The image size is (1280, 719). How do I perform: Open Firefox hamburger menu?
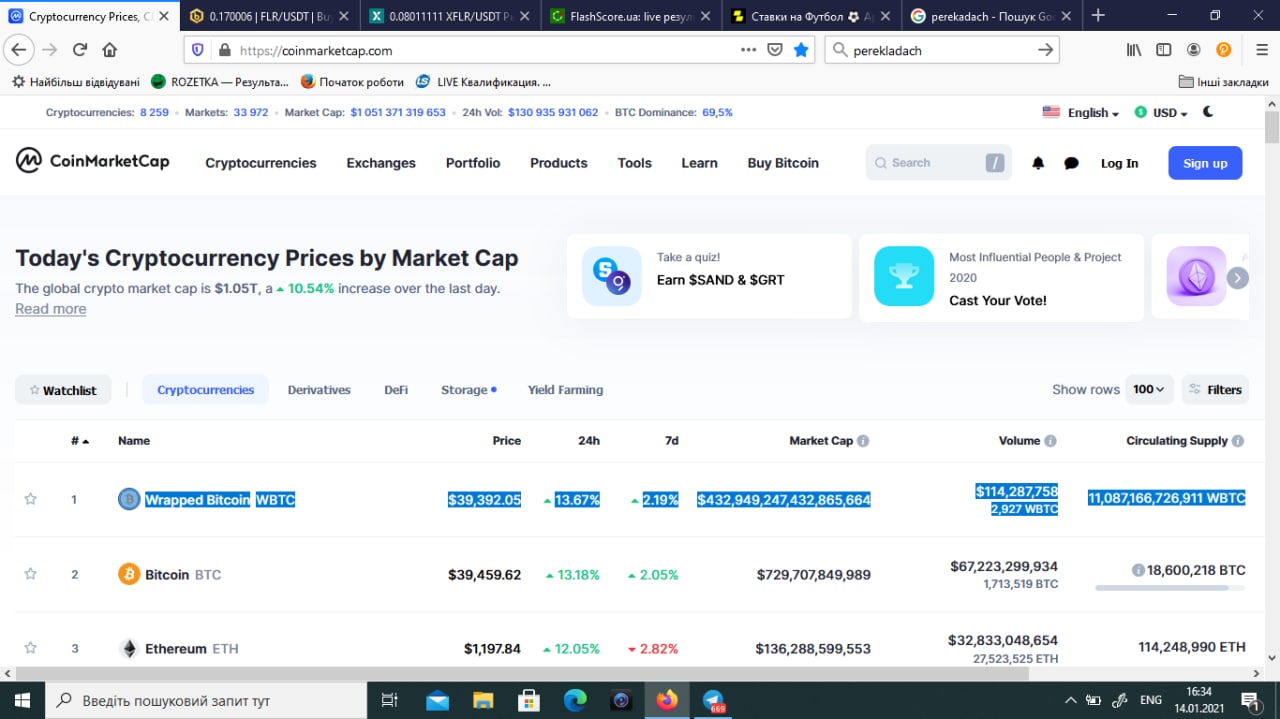pyautogui.click(x=1262, y=50)
